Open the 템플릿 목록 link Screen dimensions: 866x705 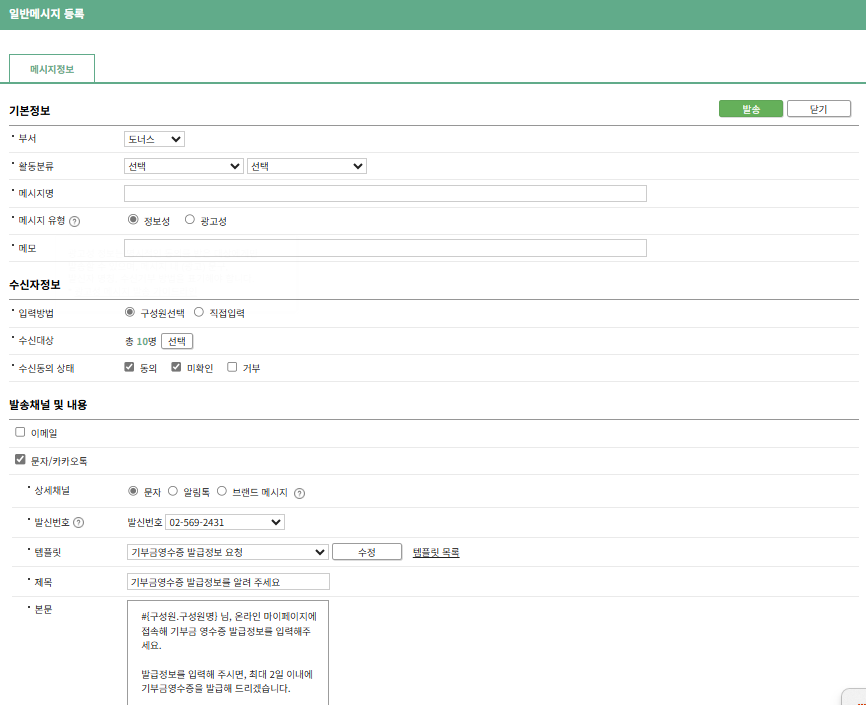click(436, 552)
